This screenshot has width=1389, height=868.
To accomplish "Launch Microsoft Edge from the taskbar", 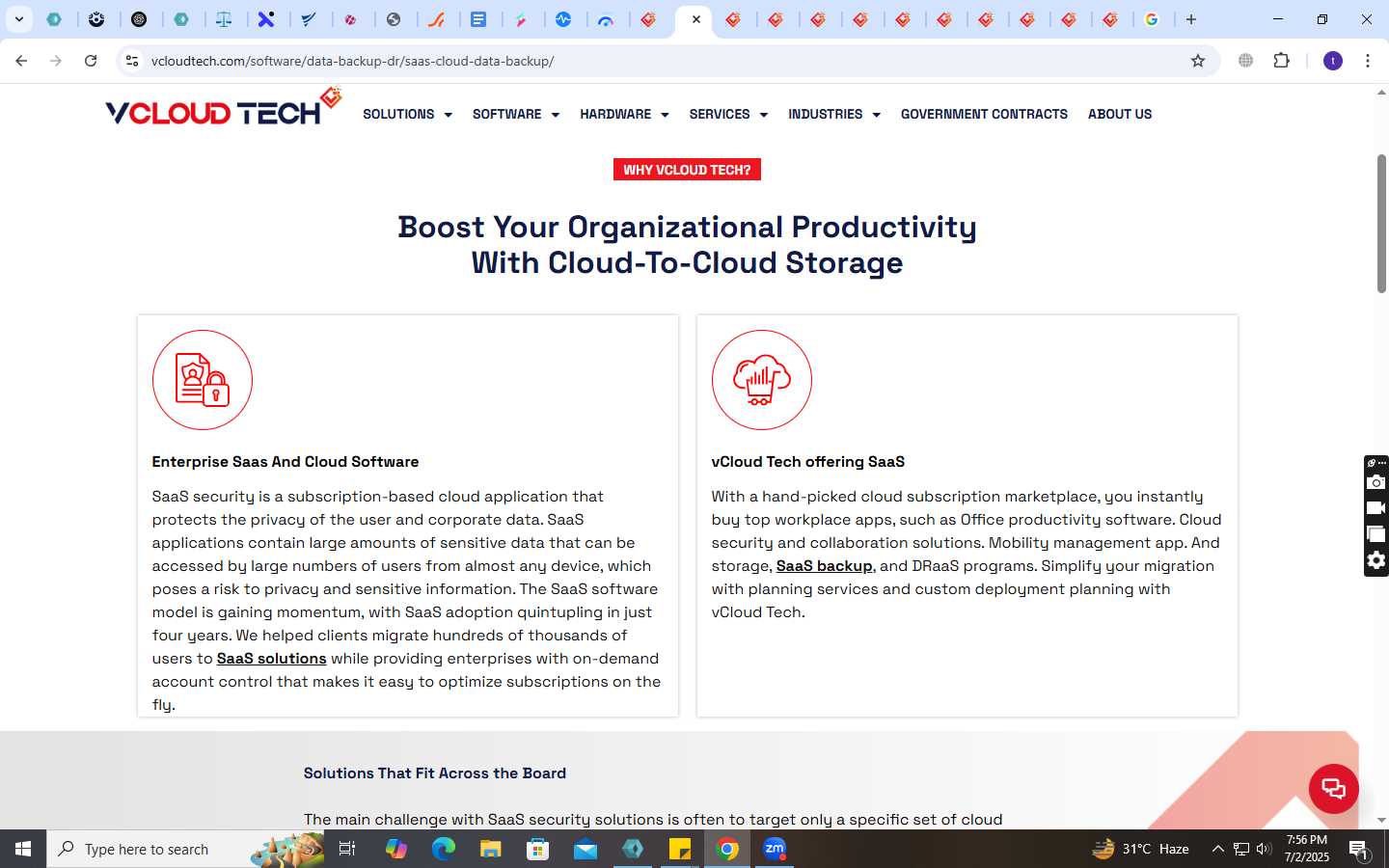I will pyautogui.click(x=444, y=849).
